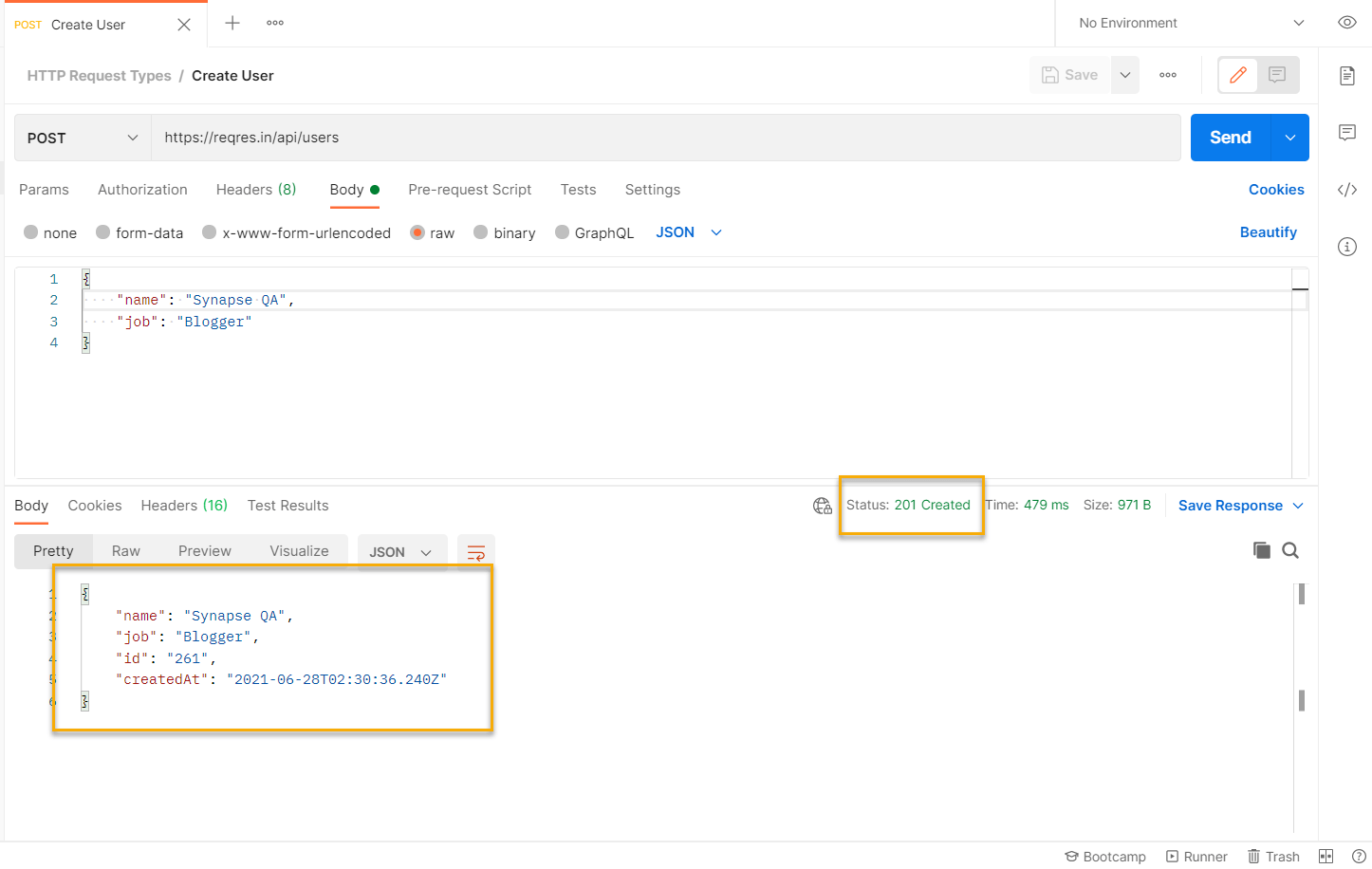Open the No Environment selector

1191,23
